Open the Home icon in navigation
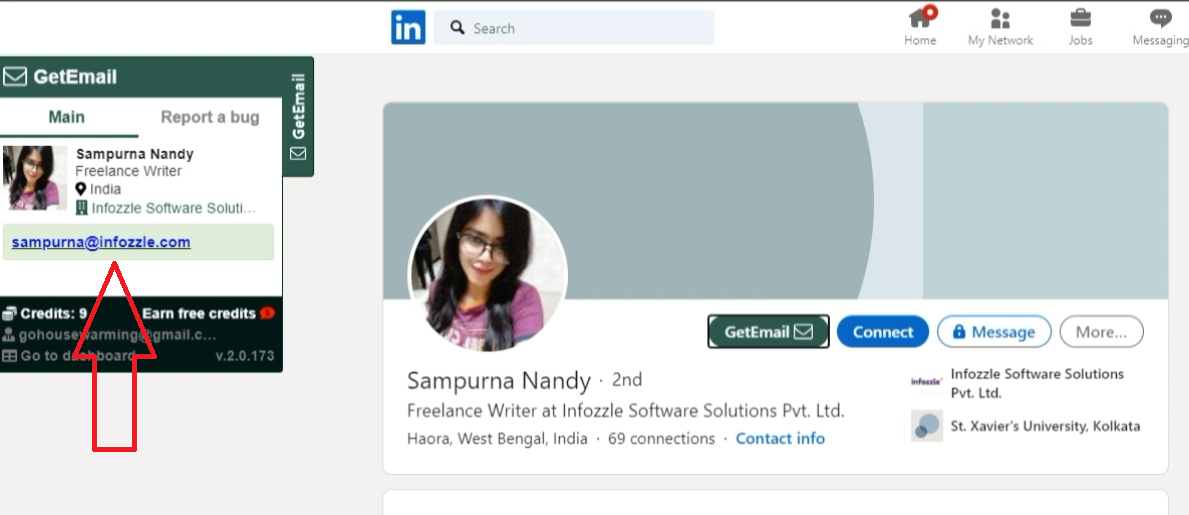The height and width of the screenshot is (515, 1189). coord(920,18)
